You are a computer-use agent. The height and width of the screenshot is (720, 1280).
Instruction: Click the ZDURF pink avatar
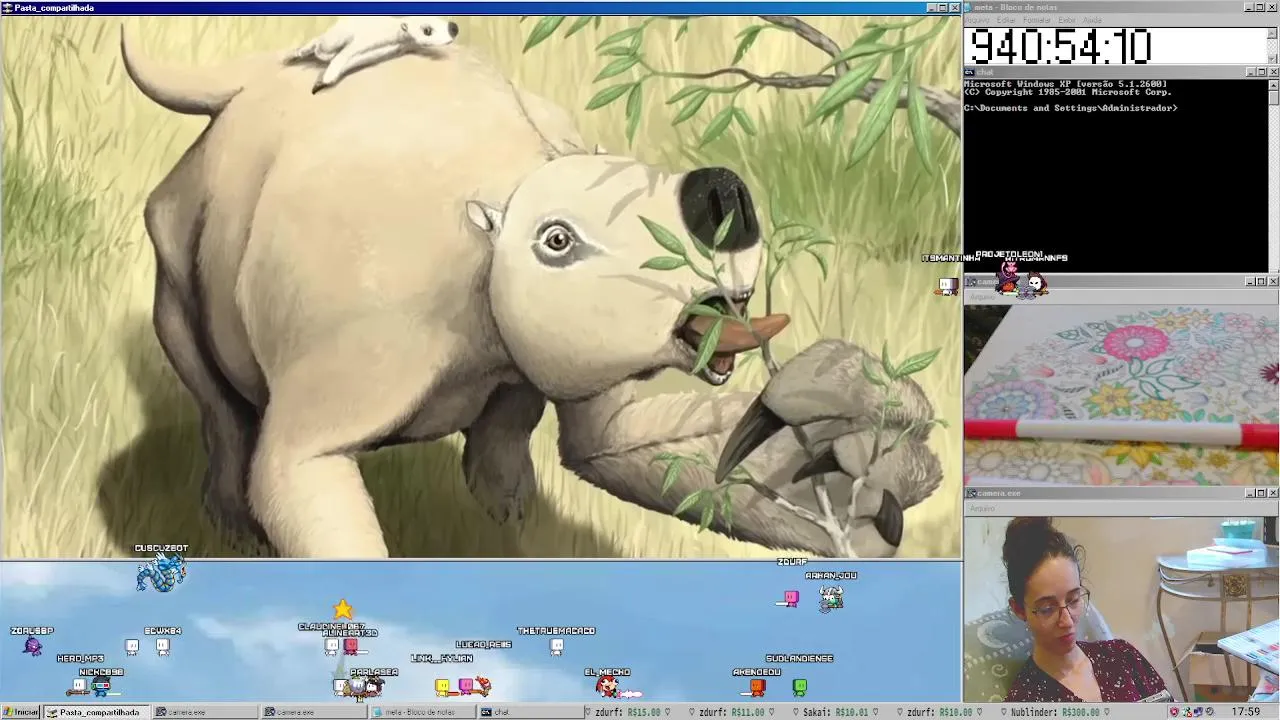point(791,598)
